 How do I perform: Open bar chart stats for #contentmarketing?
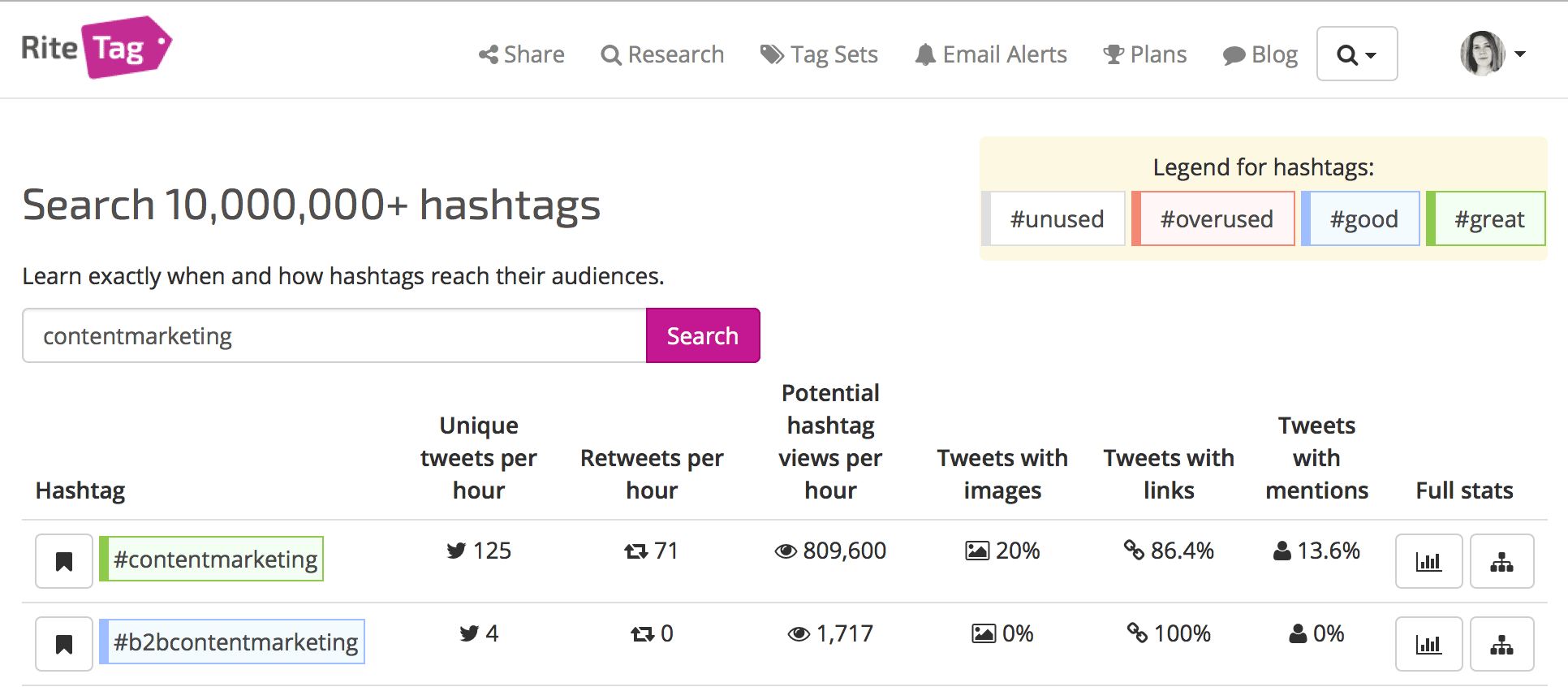pyautogui.click(x=1428, y=561)
